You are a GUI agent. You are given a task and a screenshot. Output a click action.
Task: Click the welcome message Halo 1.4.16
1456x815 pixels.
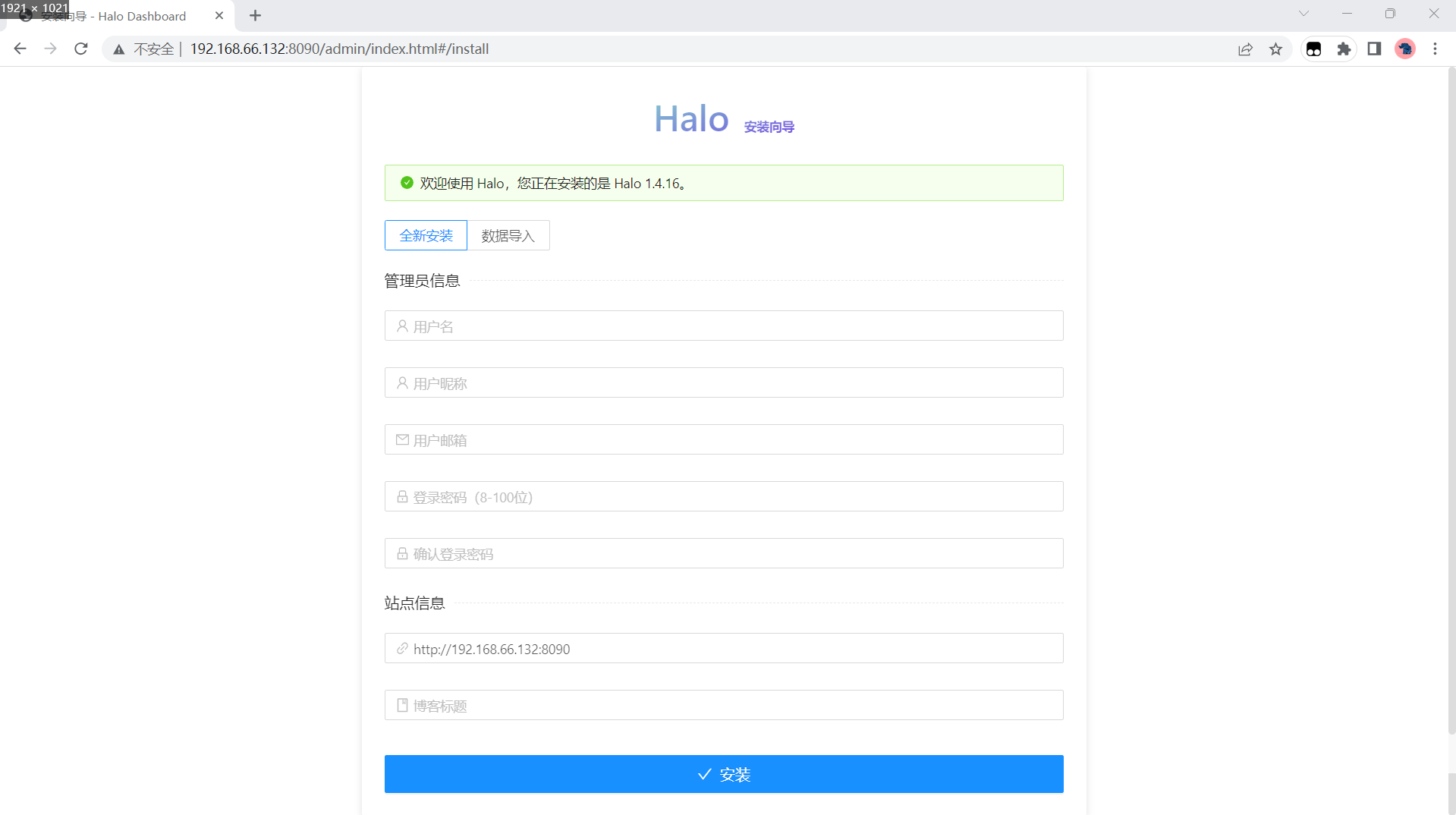552,183
